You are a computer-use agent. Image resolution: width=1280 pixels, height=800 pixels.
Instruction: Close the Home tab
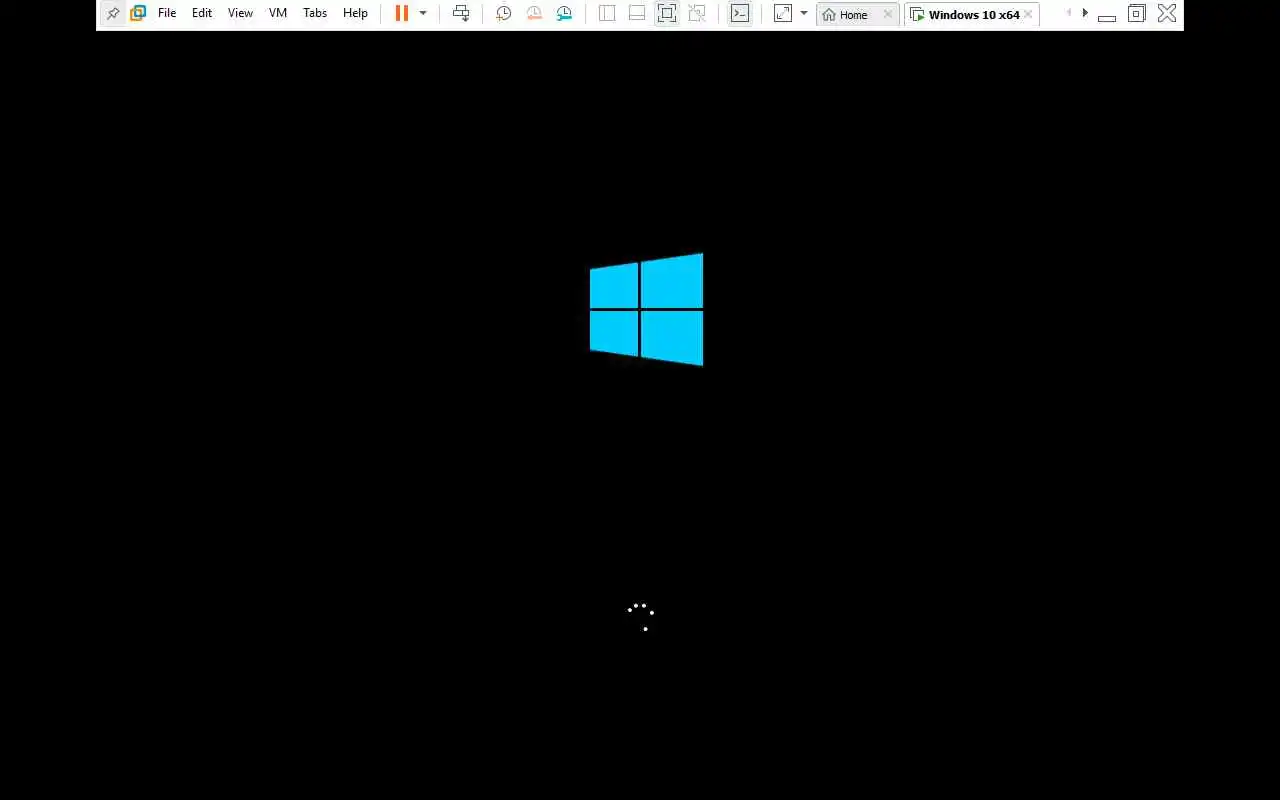point(888,14)
